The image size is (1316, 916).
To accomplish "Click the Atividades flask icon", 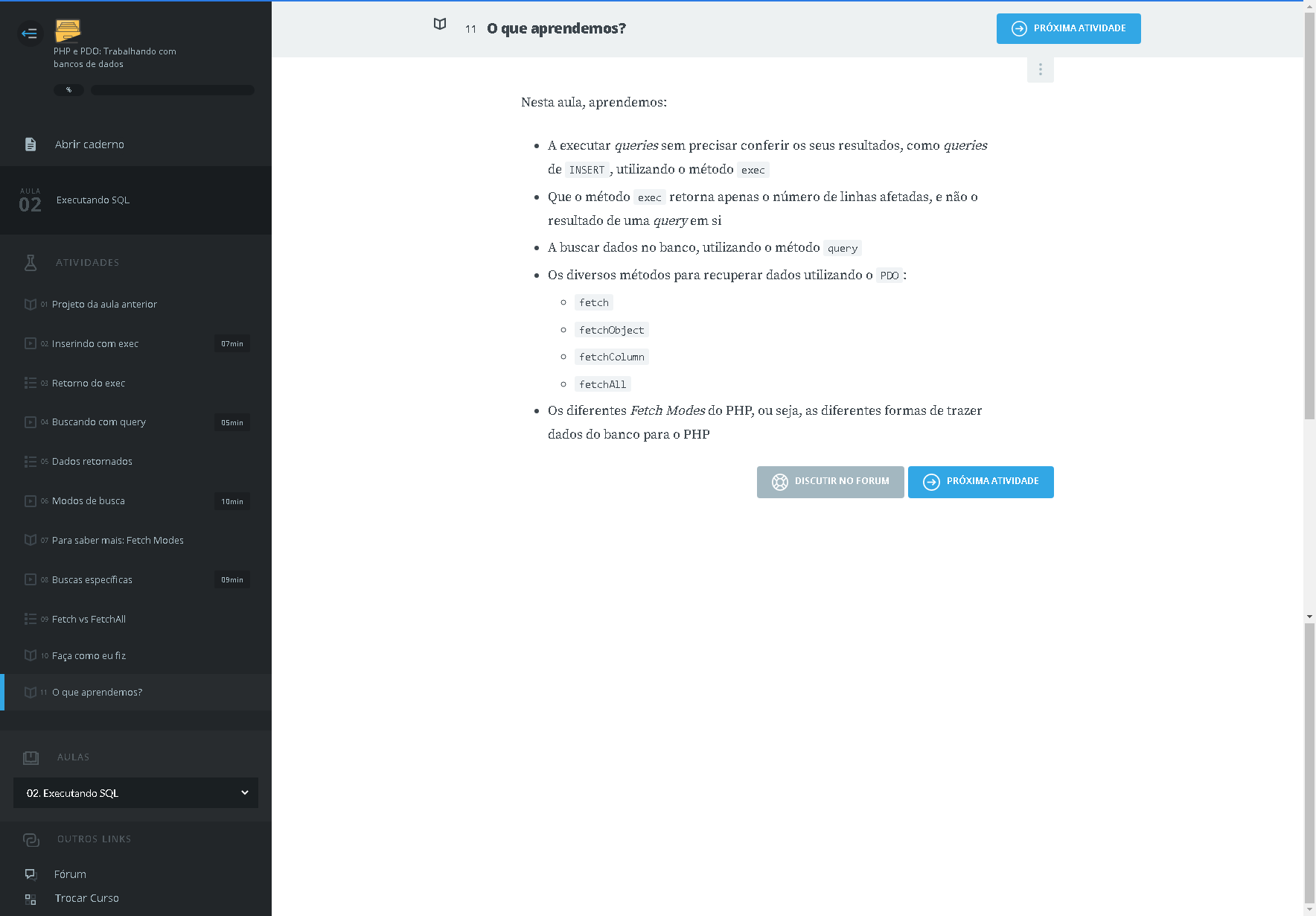I will point(31,262).
